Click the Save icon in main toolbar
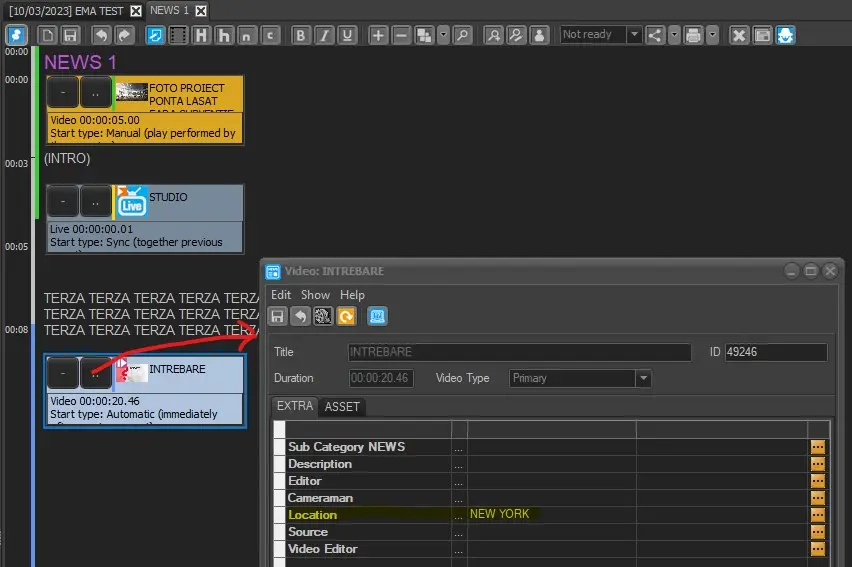Screen dimensions: 852x567 click(x=70, y=35)
